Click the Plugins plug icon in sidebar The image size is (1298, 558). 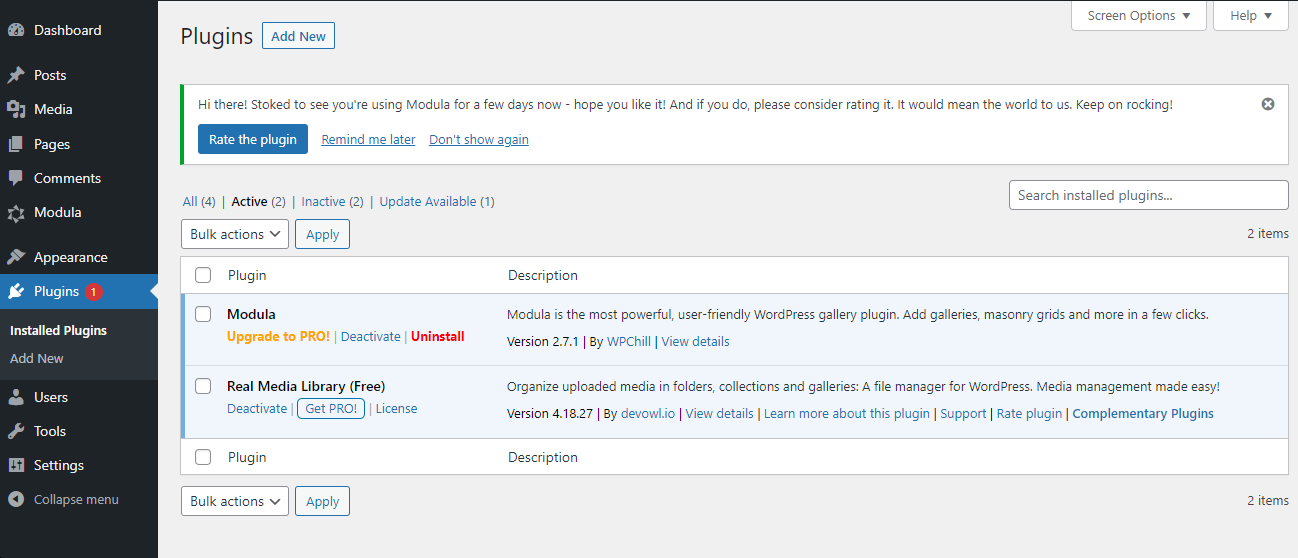(x=16, y=291)
